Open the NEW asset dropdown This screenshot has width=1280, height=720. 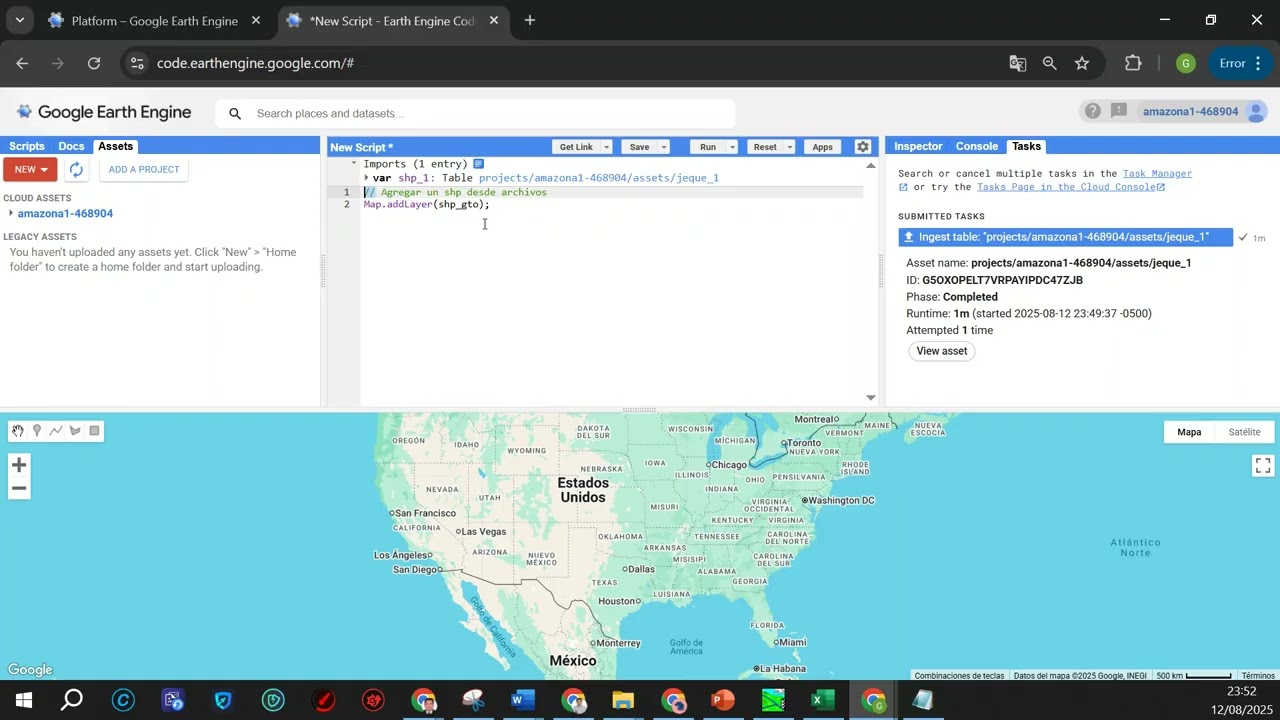pos(30,170)
